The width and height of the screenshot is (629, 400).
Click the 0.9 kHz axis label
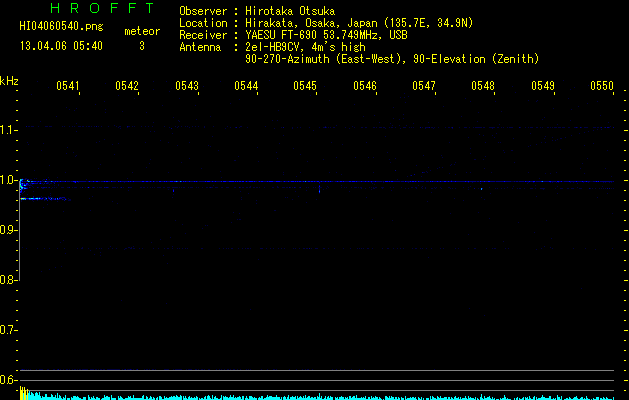point(8,230)
